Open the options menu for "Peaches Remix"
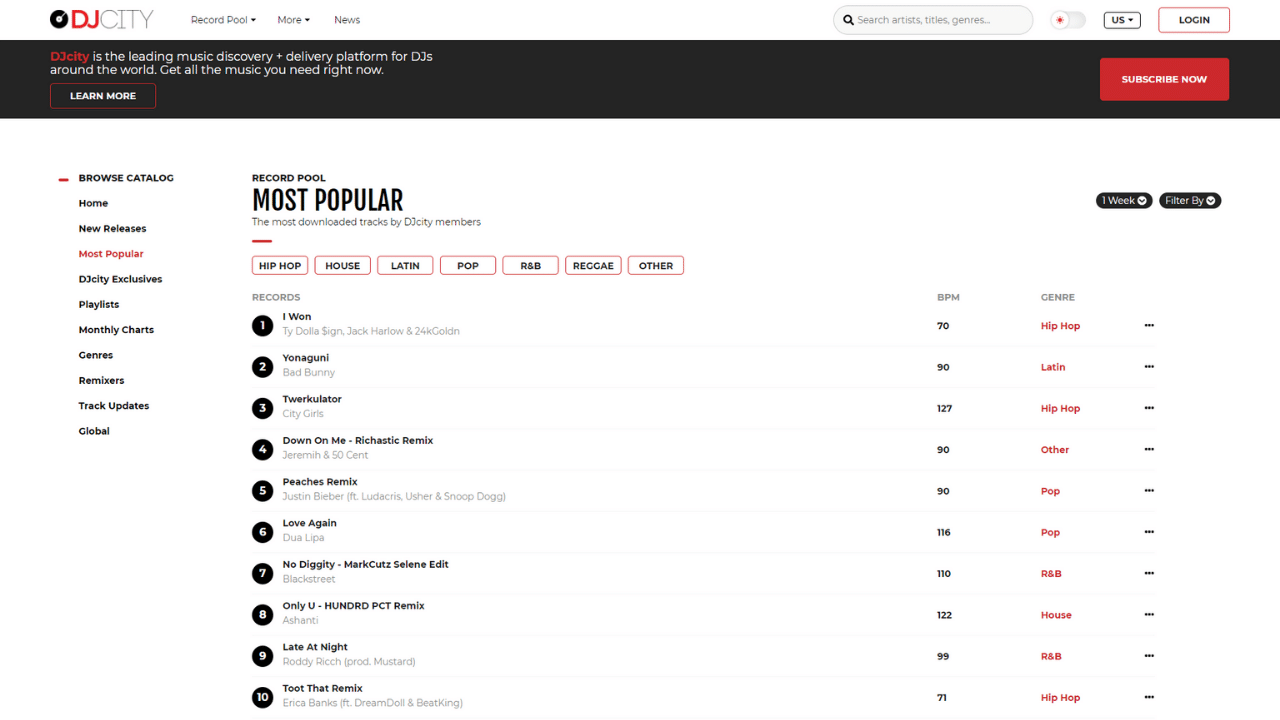1280x720 pixels. point(1148,490)
